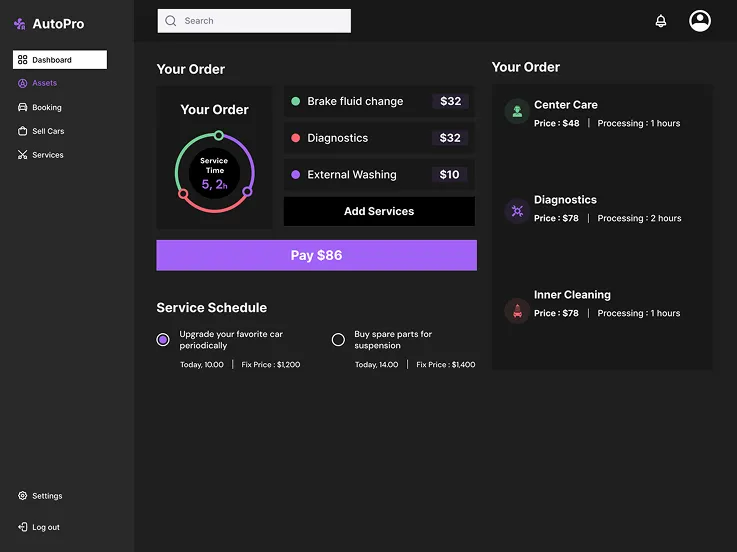Open the user profile avatar
Viewport: 737px width, 552px height.
[700, 21]
